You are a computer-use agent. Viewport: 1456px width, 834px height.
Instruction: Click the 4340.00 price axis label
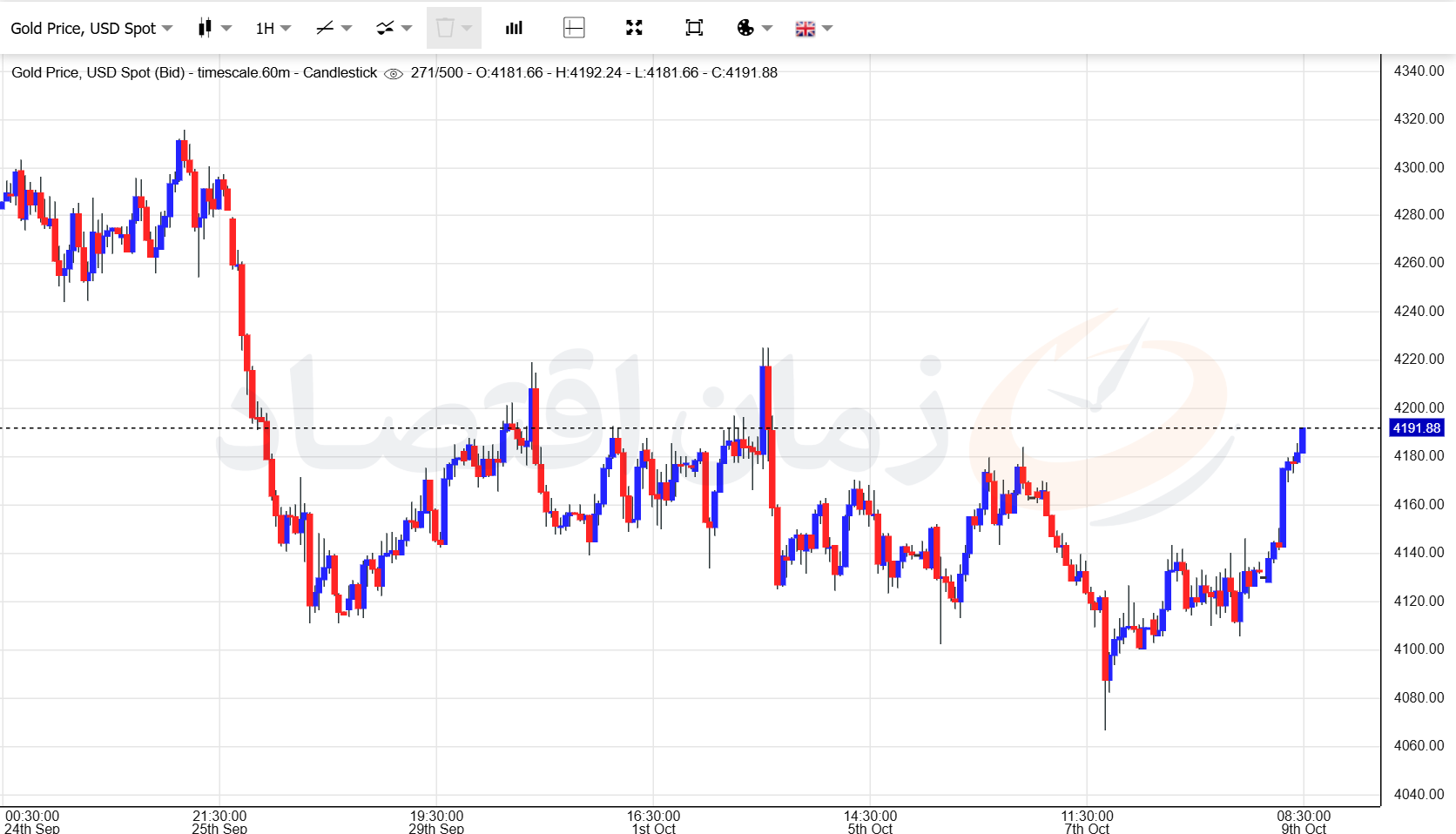1419,71
